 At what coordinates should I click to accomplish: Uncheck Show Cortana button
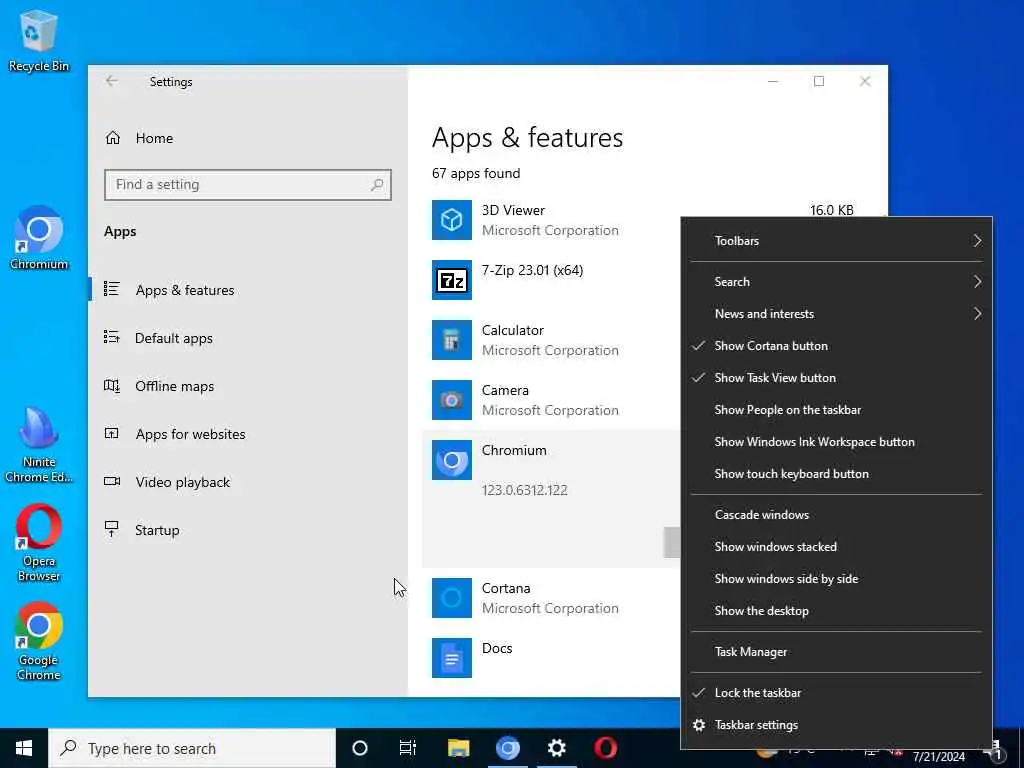click(x=836, y=346)
